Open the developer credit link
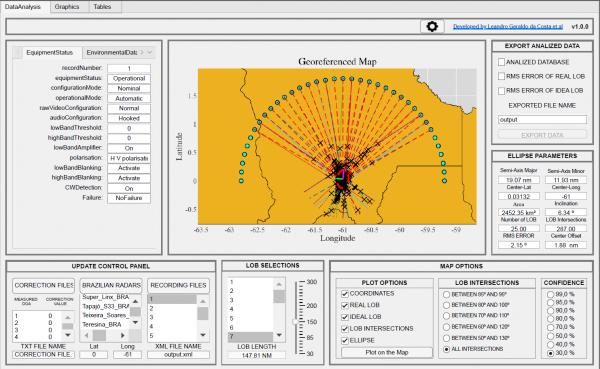The image size is (600, 369). point(508,26)
